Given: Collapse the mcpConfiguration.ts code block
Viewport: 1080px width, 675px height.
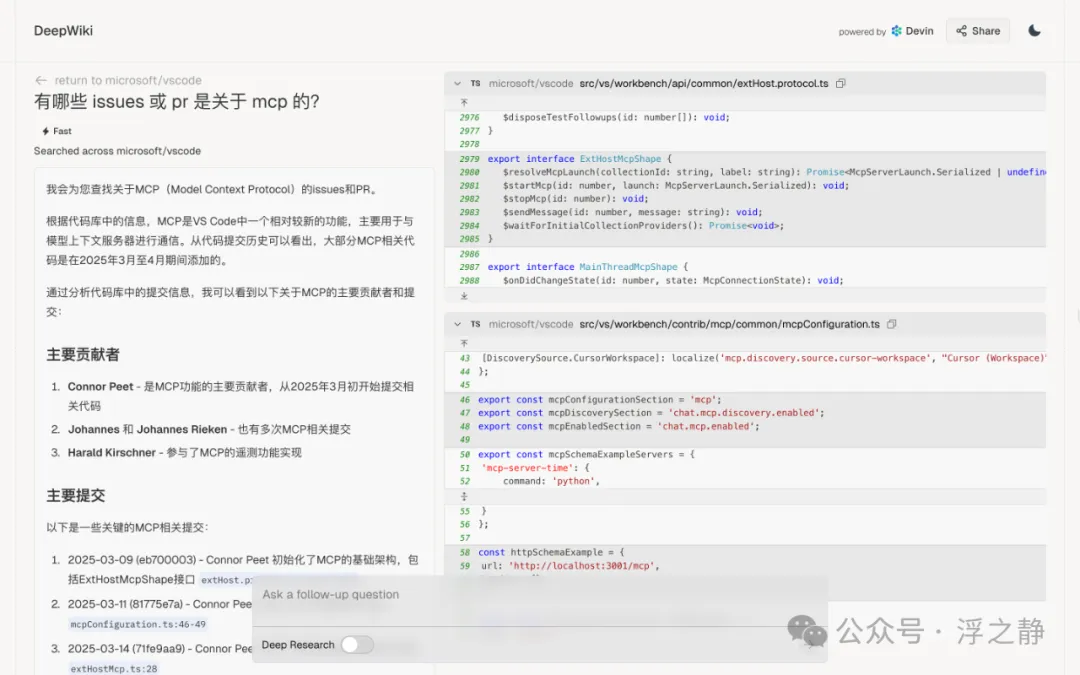Looking at the screenshot, I should (457, 324).
